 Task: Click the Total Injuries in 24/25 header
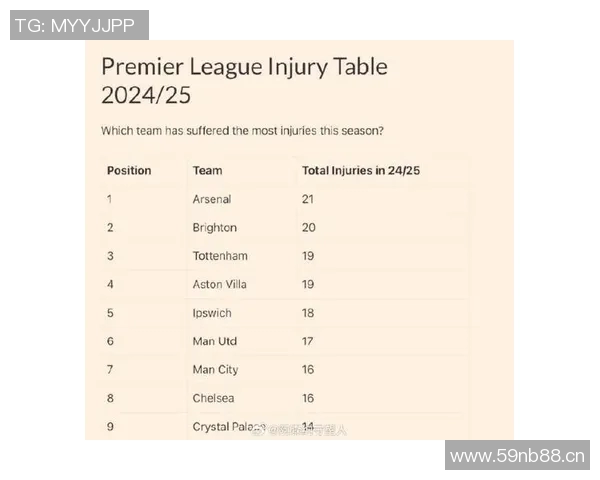click(360, 171)
